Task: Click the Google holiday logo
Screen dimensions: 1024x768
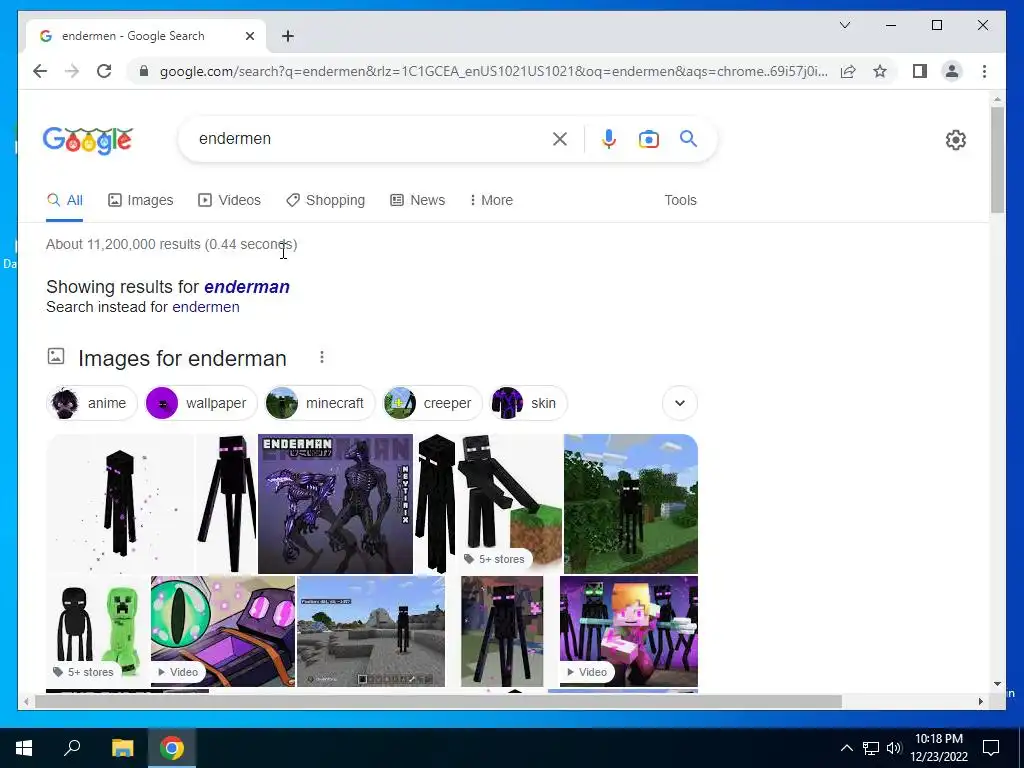Action: pyautogui.click(x=88, y=140)
